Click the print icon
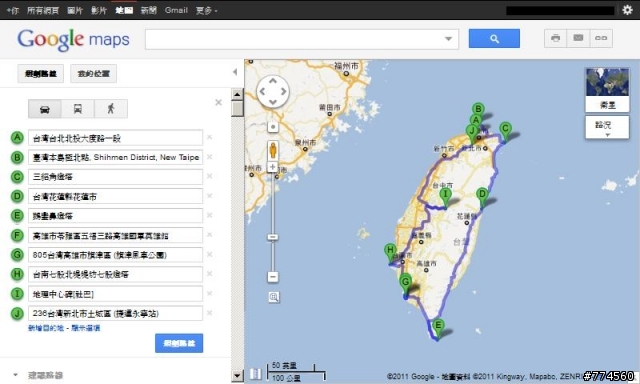The width and height of the screenshot is (640, 384). (556, 38)
